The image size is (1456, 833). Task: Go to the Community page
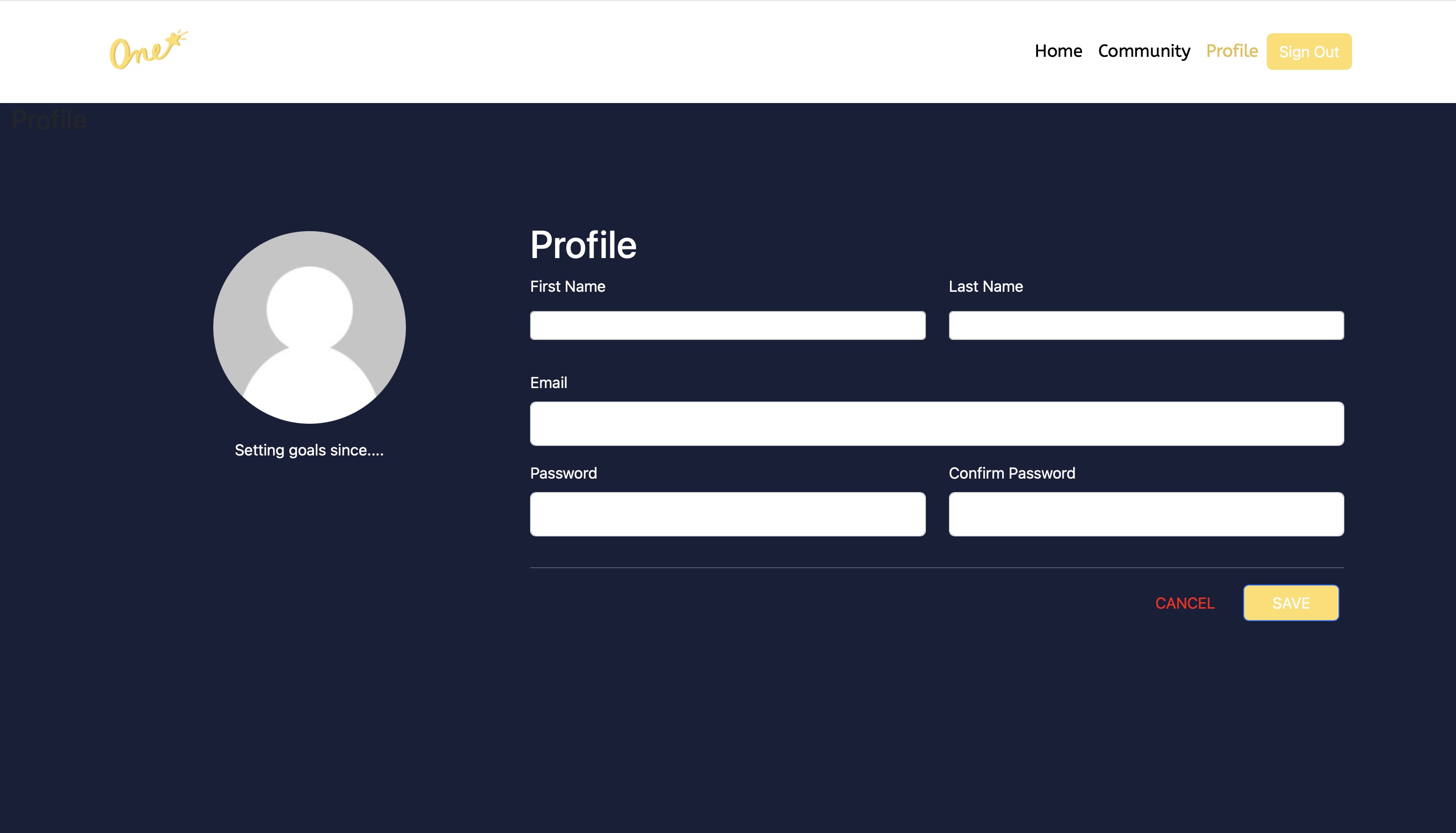1144,51
